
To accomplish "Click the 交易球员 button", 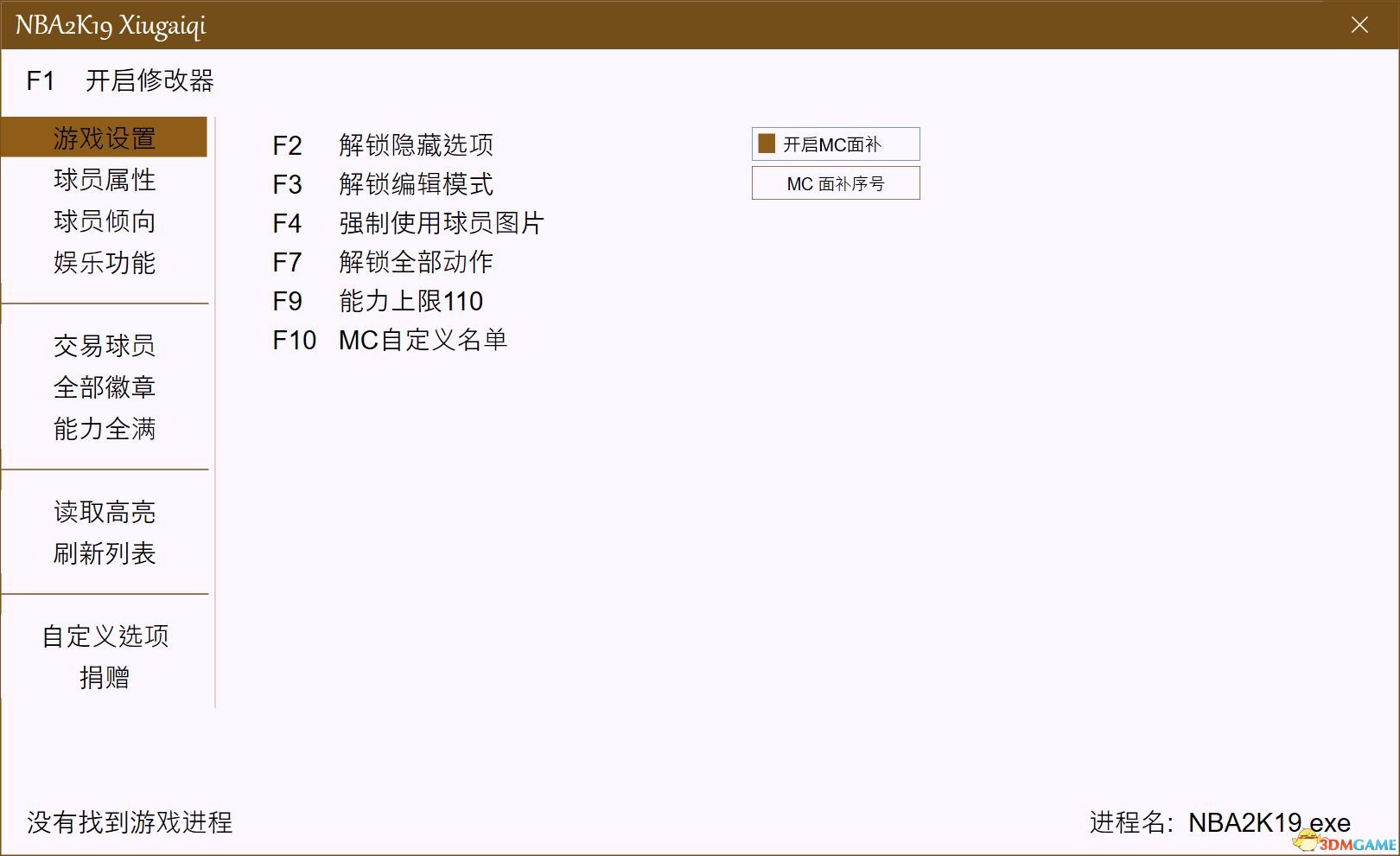I will click(104, 346).
